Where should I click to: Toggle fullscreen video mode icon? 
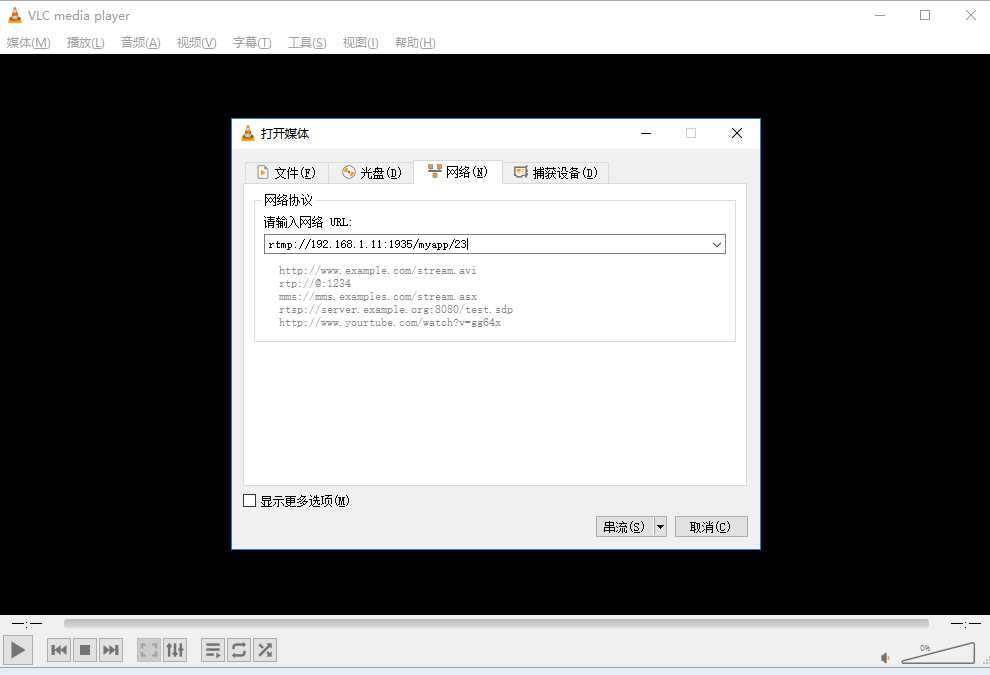tap(149, 650)
